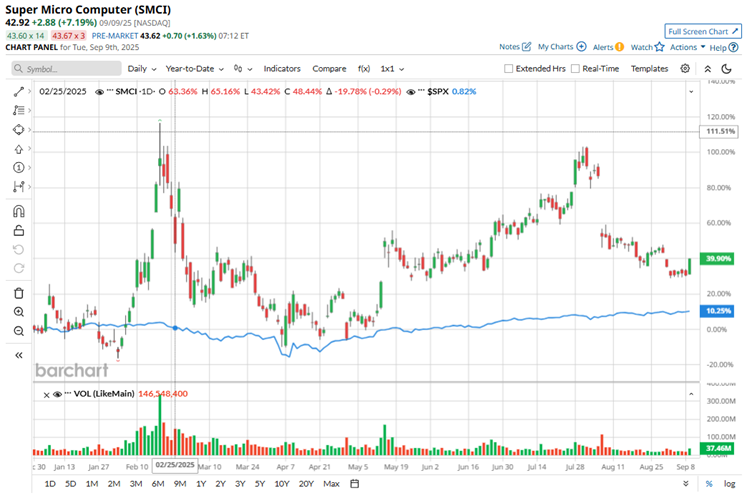
Task: Toggle VOL indicator visibility eye
Action: coord(58,394)
